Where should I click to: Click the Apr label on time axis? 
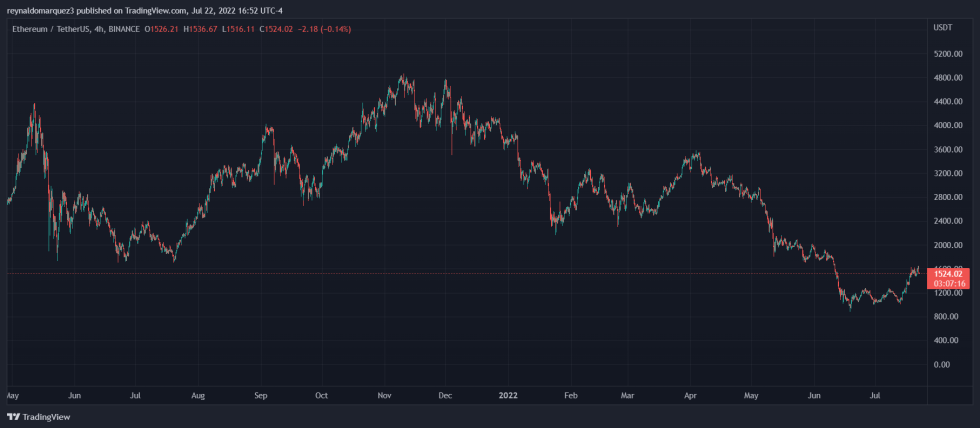click(x=692, y=395)
